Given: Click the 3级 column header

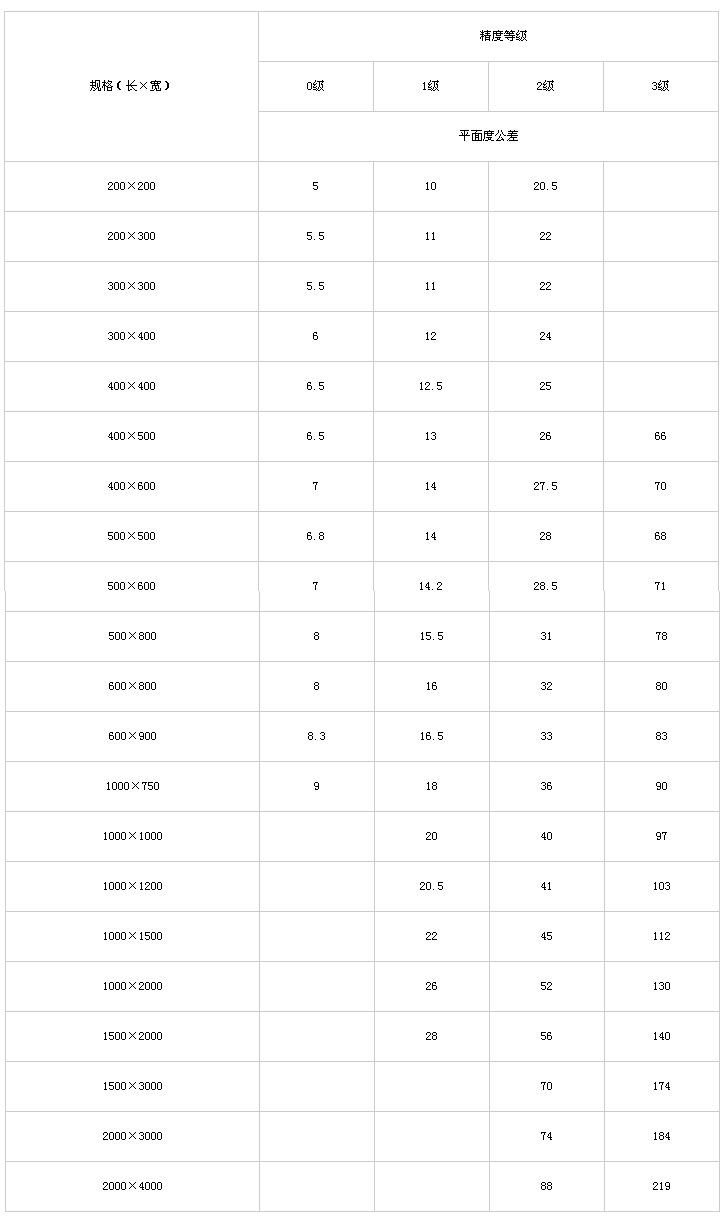Looking at the screenshot, I should pyautogui.click(x=661, y=86).
